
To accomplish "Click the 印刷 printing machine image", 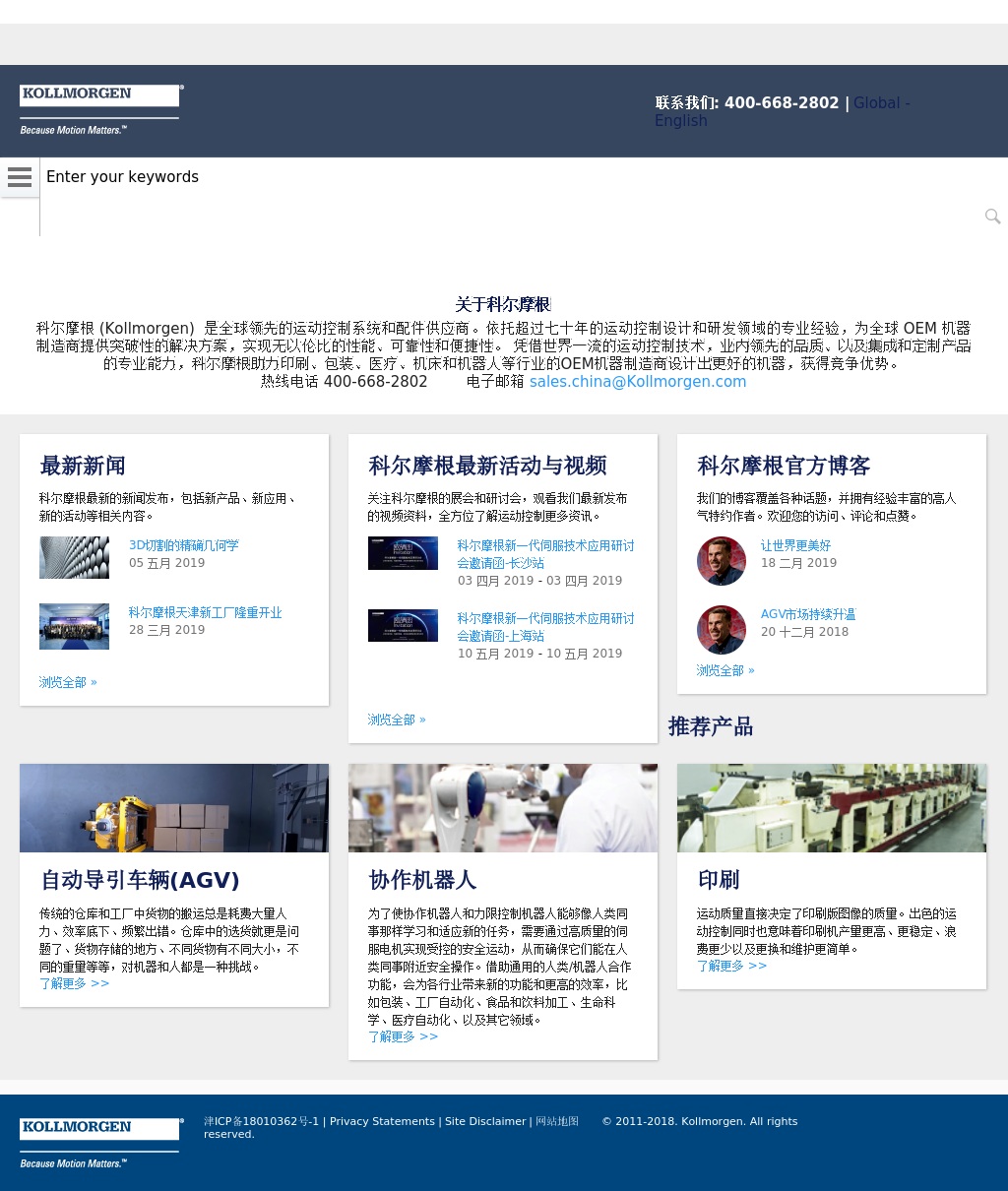I will coord(831,807).
